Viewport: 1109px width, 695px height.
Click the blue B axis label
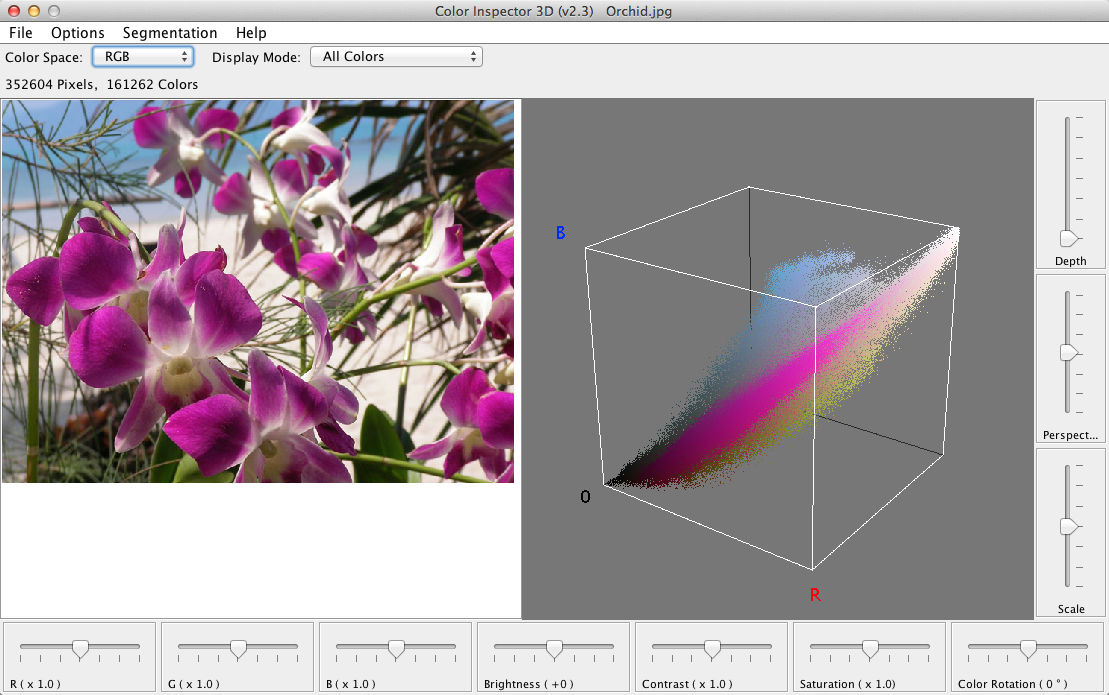(x=561, y=233)
